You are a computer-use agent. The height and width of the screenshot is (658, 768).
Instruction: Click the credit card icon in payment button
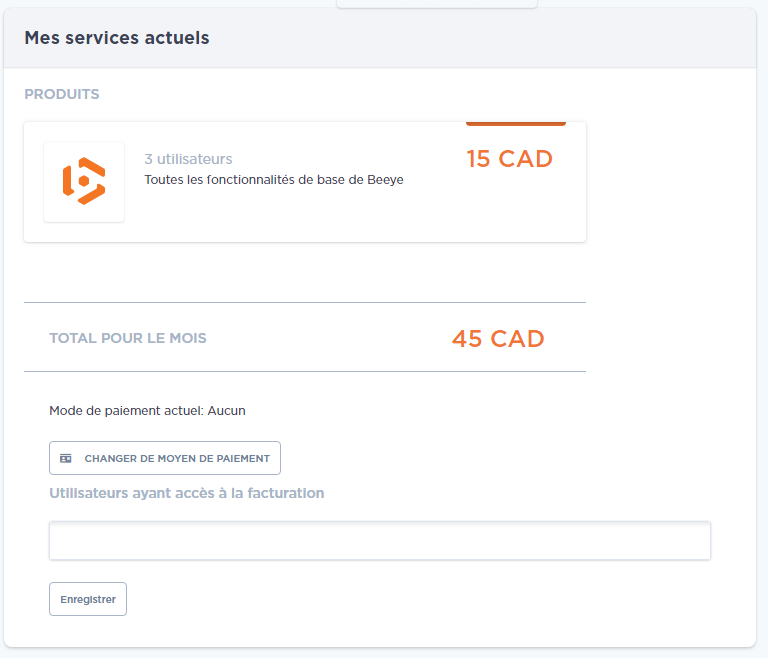pyautogui.click(x=66, y=459)
